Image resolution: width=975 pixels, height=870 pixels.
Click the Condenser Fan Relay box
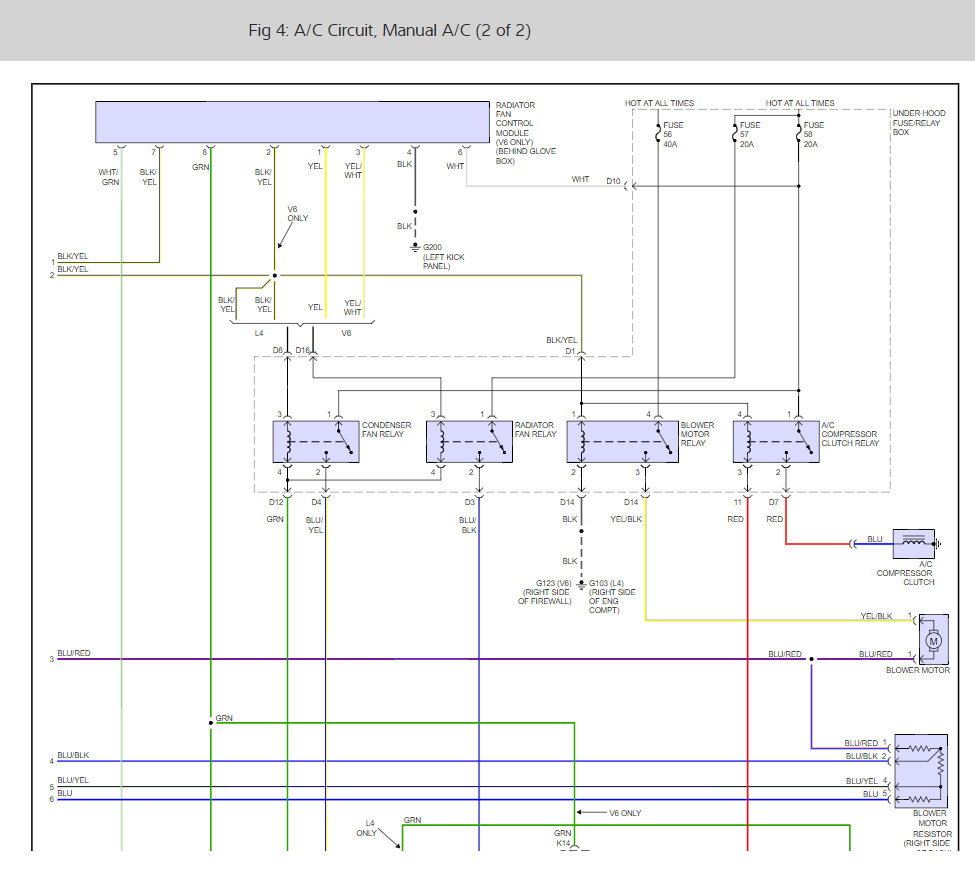(x=315, y=442)
